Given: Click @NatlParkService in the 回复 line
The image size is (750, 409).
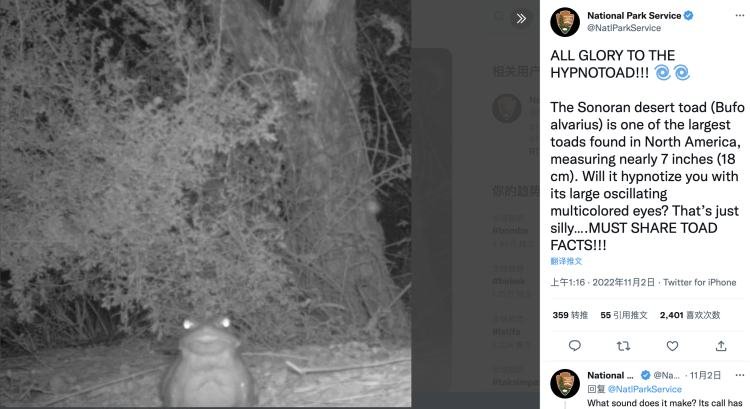Looking at the screenshot, I should tap(644, 389).
